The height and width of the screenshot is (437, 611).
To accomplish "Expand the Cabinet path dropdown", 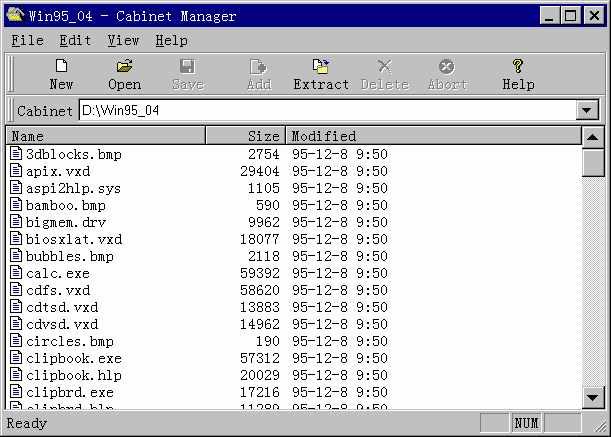I will 587,111.
